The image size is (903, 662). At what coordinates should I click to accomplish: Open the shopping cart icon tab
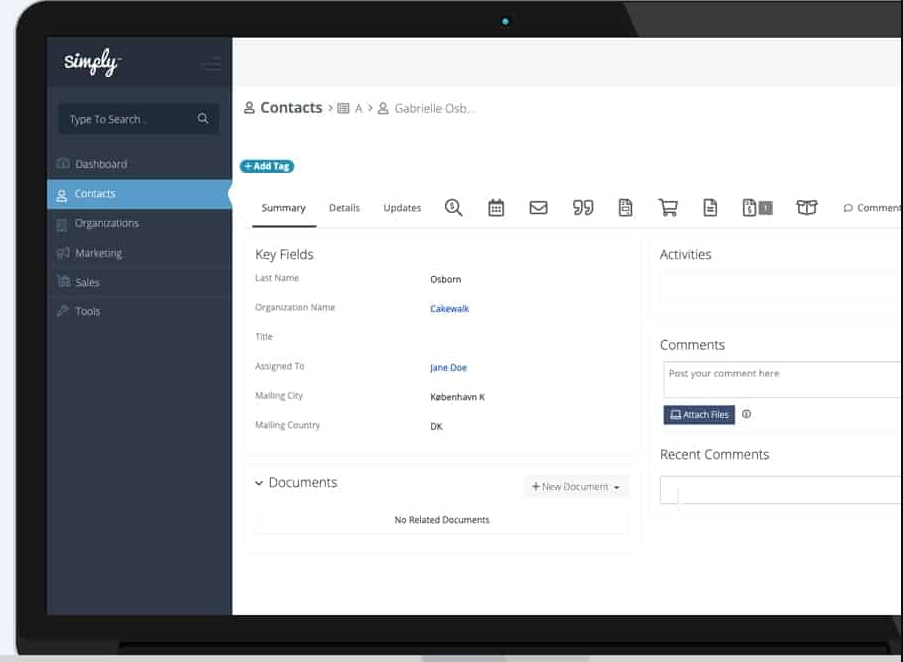click(668, 208)
